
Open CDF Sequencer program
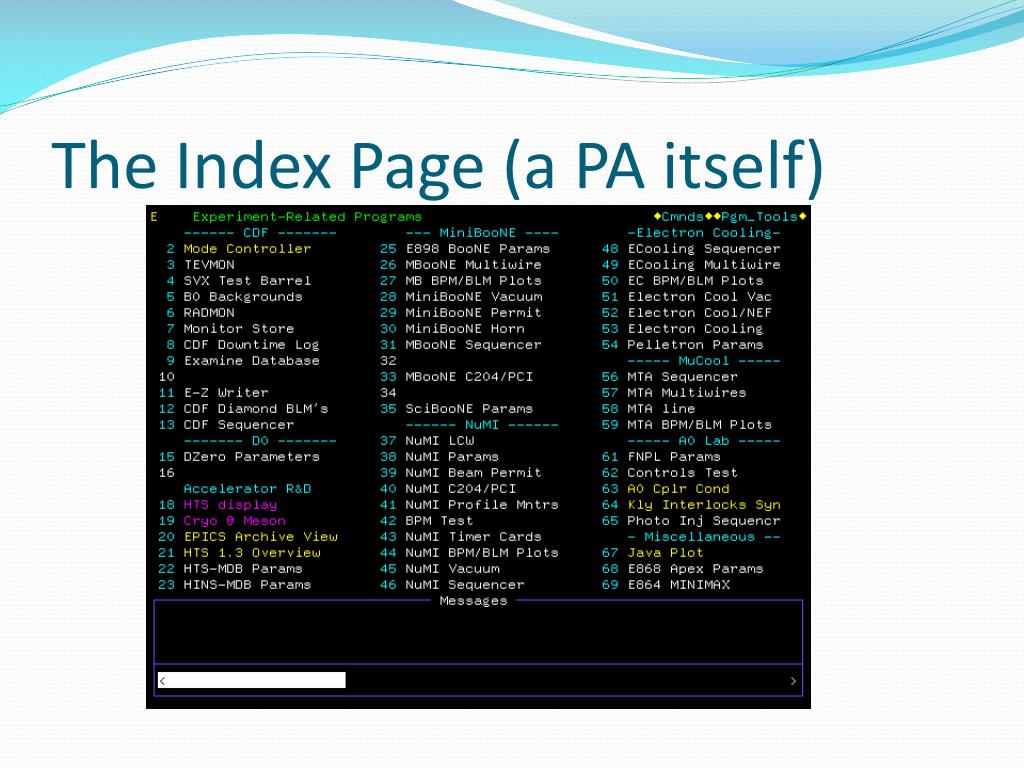[x=238, y=424]
